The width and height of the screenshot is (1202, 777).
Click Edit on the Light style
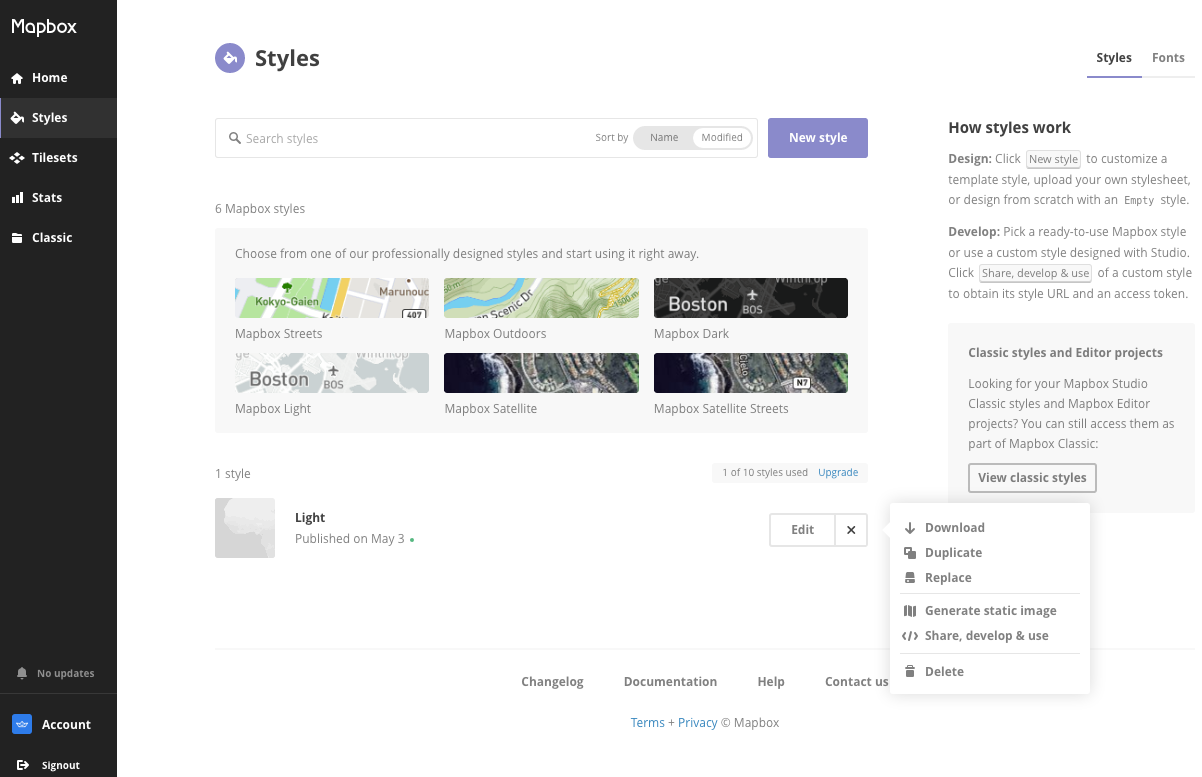(x=801, y=529)
